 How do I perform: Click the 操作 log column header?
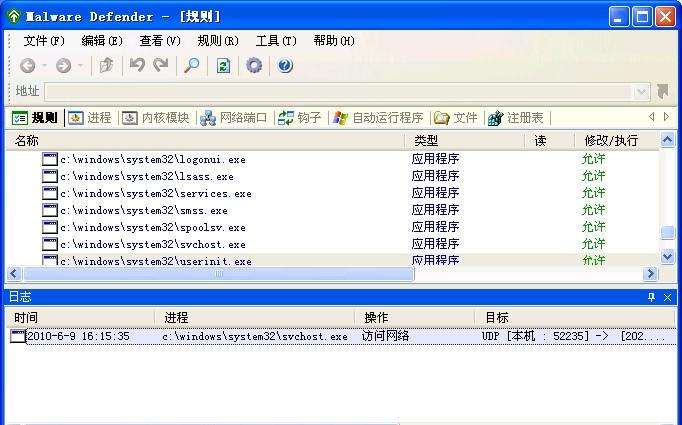(415, 318)
